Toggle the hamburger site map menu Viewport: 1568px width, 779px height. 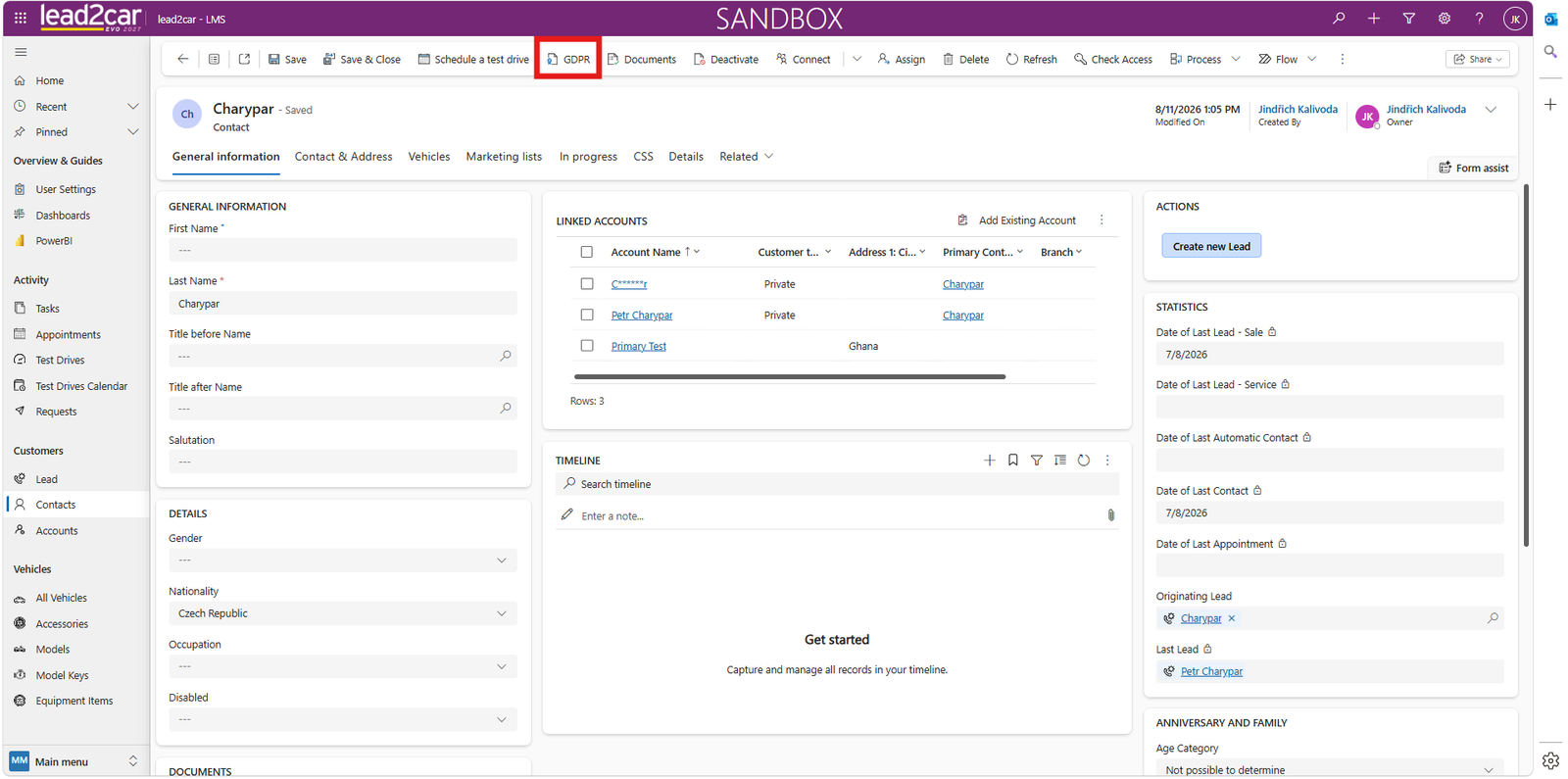click(21, 52)
